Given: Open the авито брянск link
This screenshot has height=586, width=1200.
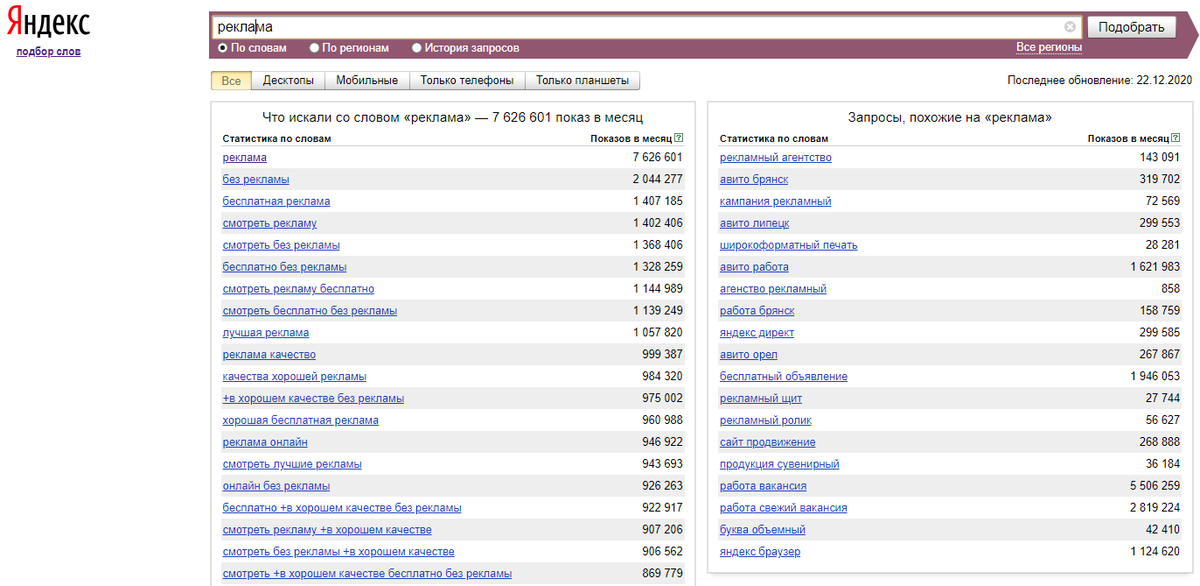Looking at the screenshot, I should [754, 179].
